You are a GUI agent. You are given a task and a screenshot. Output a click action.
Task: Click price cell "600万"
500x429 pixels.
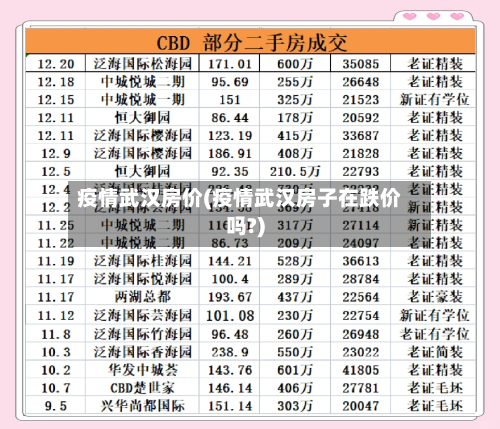[x=295, y=64]
